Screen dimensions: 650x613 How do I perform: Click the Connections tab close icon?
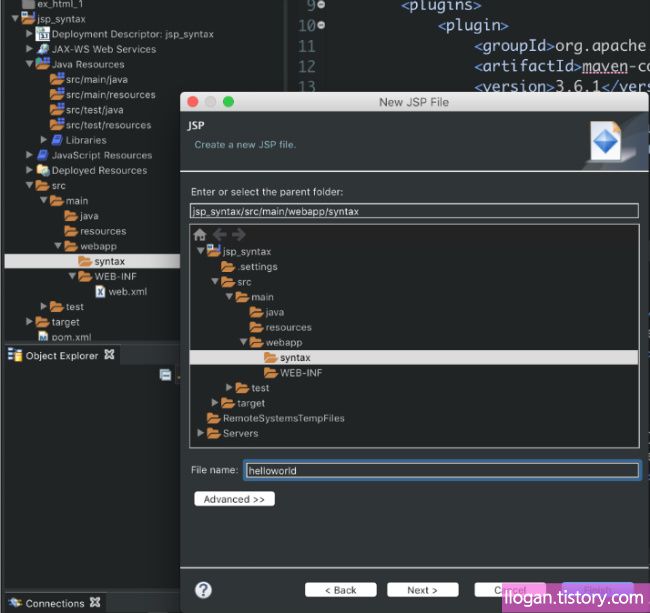[x=95, y=602]
